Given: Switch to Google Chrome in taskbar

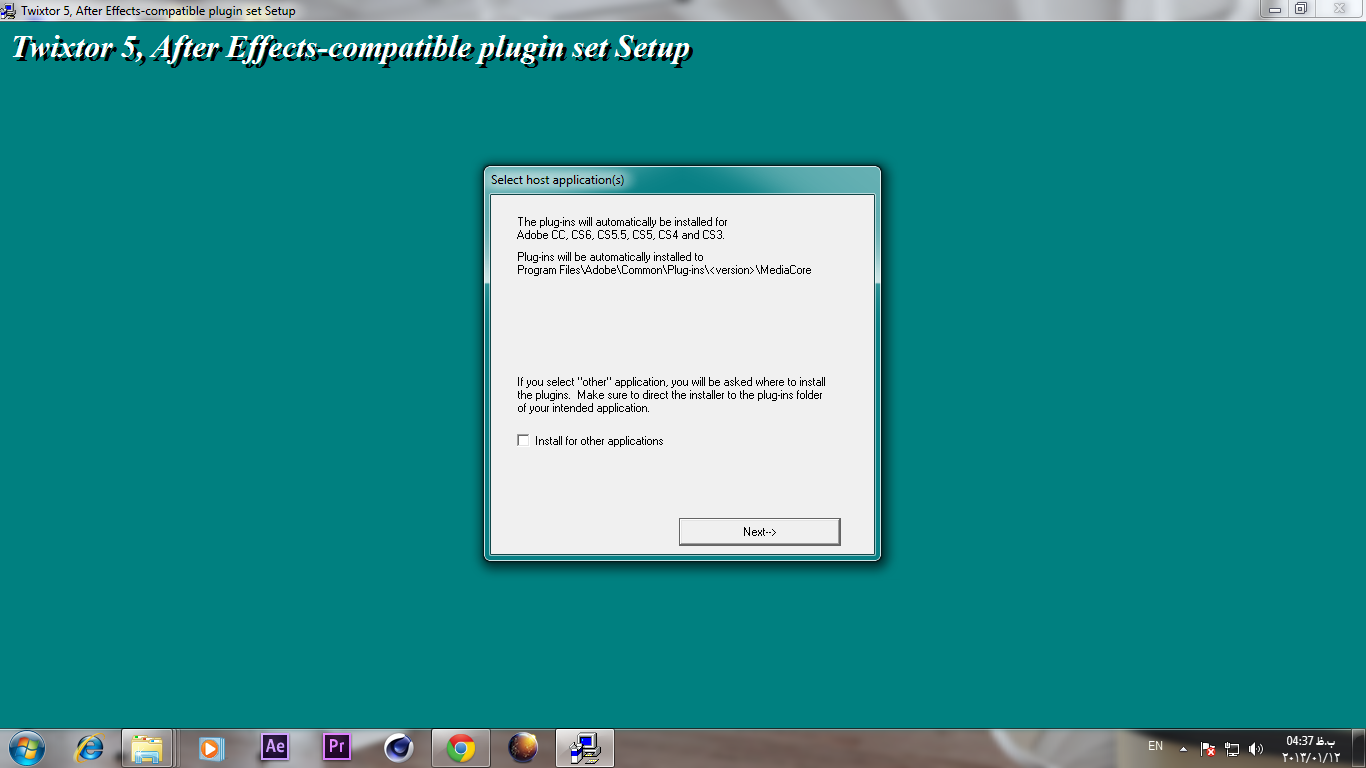Looking at the screenshot, I should [x=461, y=748].
